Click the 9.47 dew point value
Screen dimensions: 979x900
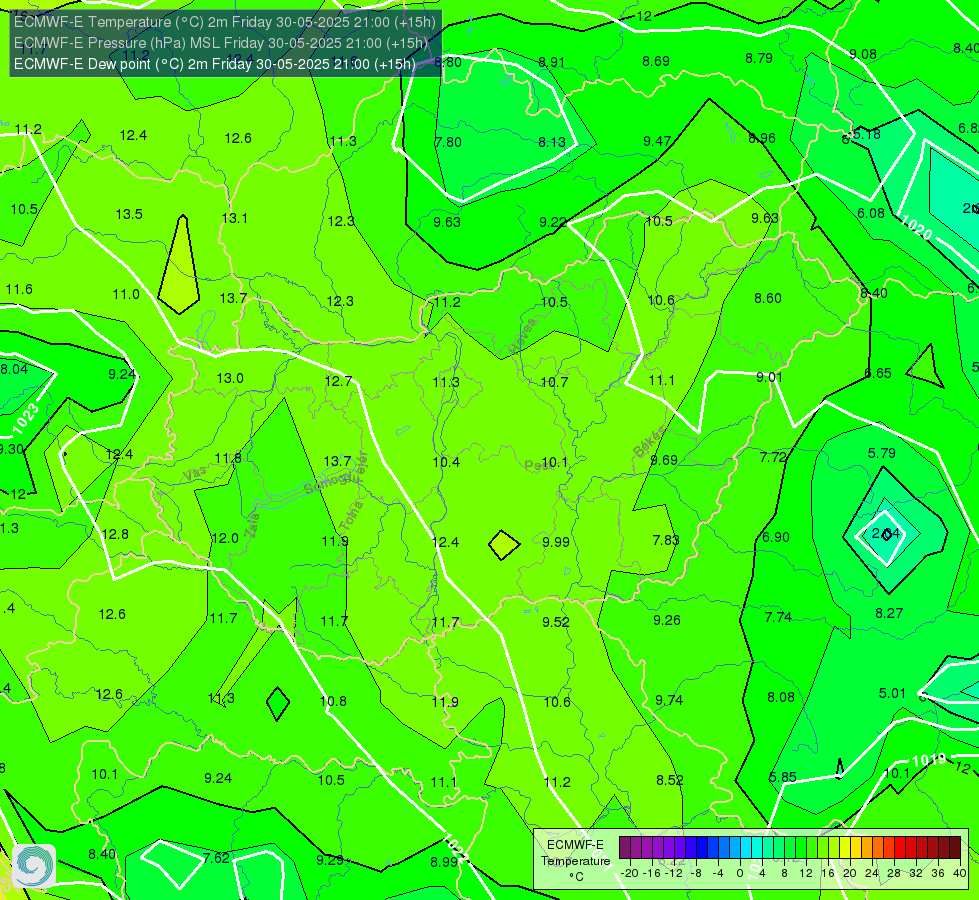pos(657,141)
